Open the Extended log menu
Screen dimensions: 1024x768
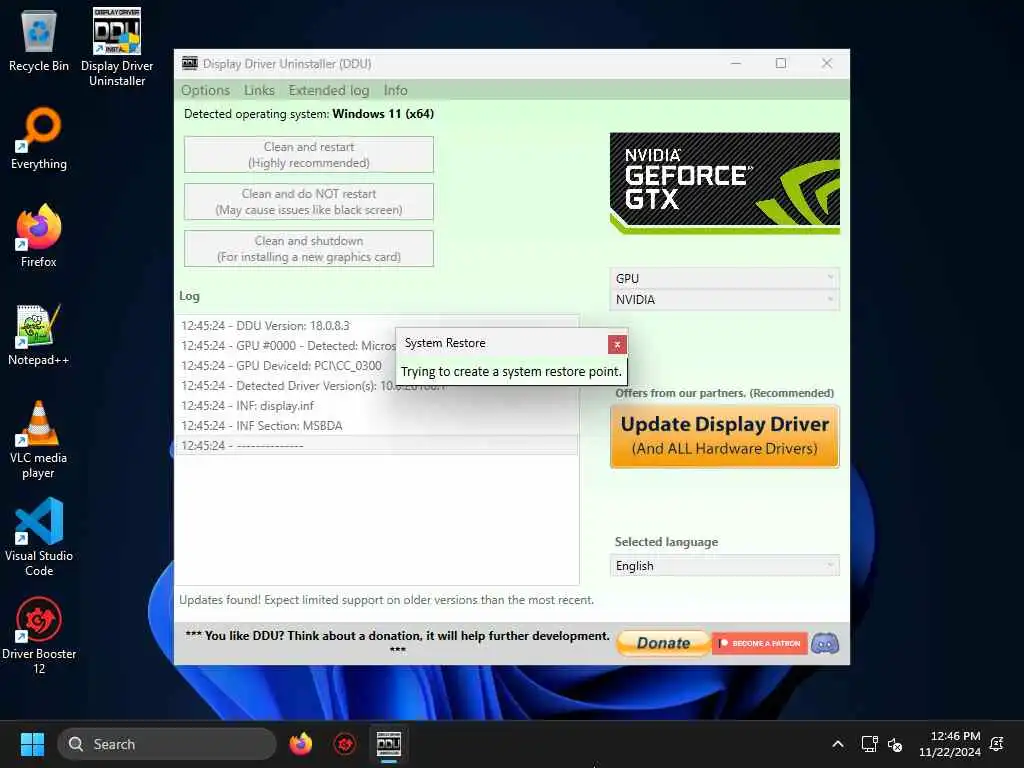click(x=329, y=90)
